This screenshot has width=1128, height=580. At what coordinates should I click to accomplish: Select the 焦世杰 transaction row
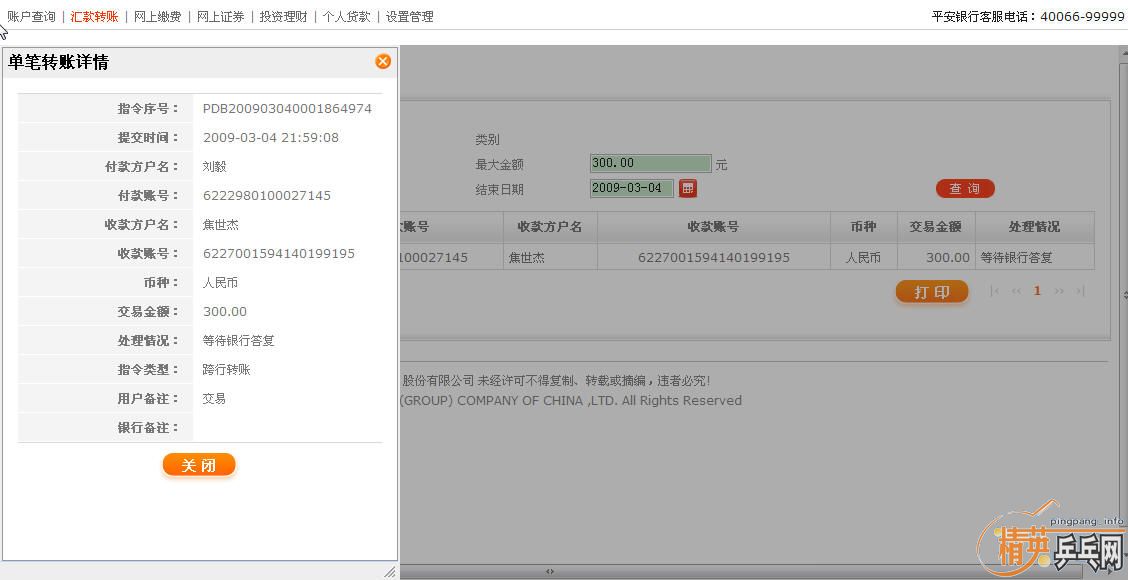point(700,256)
